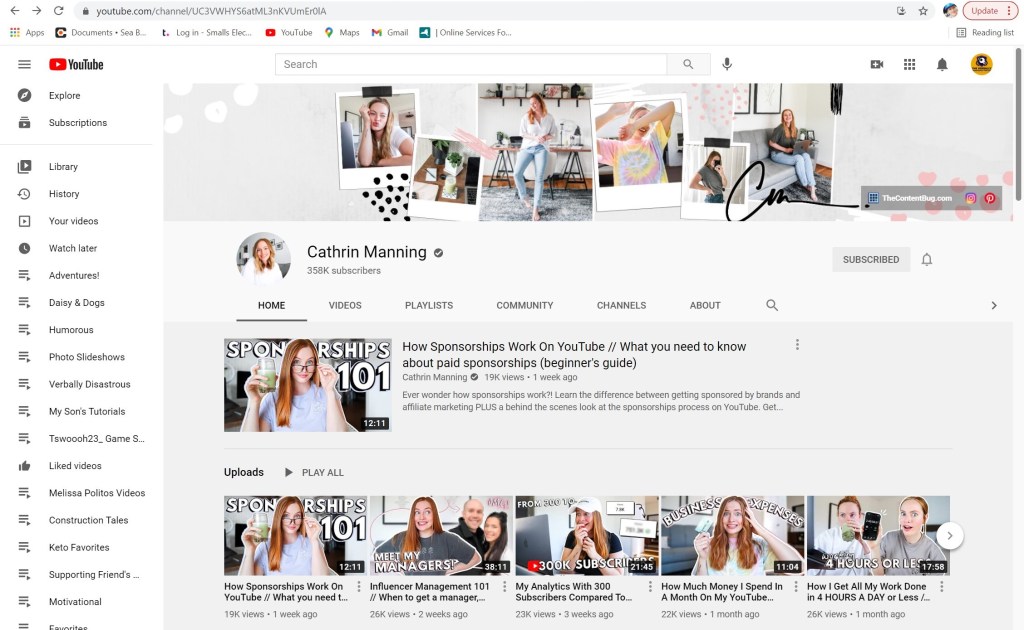Toggle channel notification bell beside Subscribed

[927, 259]
